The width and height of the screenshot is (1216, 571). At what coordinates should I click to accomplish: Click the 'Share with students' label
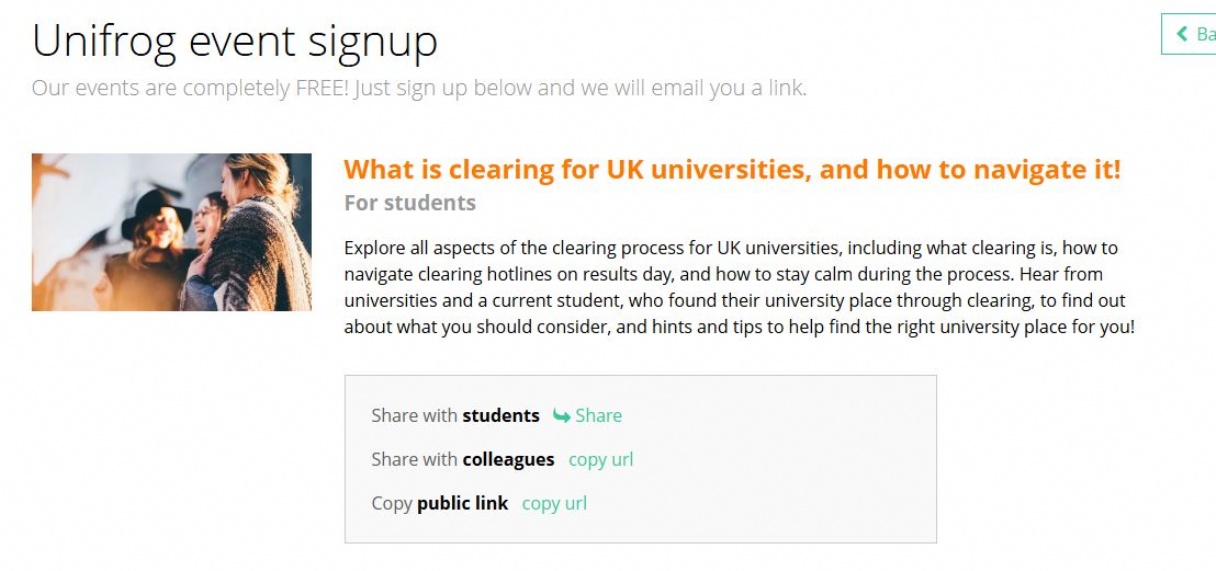pyautogui.click(x=455, y=416)
